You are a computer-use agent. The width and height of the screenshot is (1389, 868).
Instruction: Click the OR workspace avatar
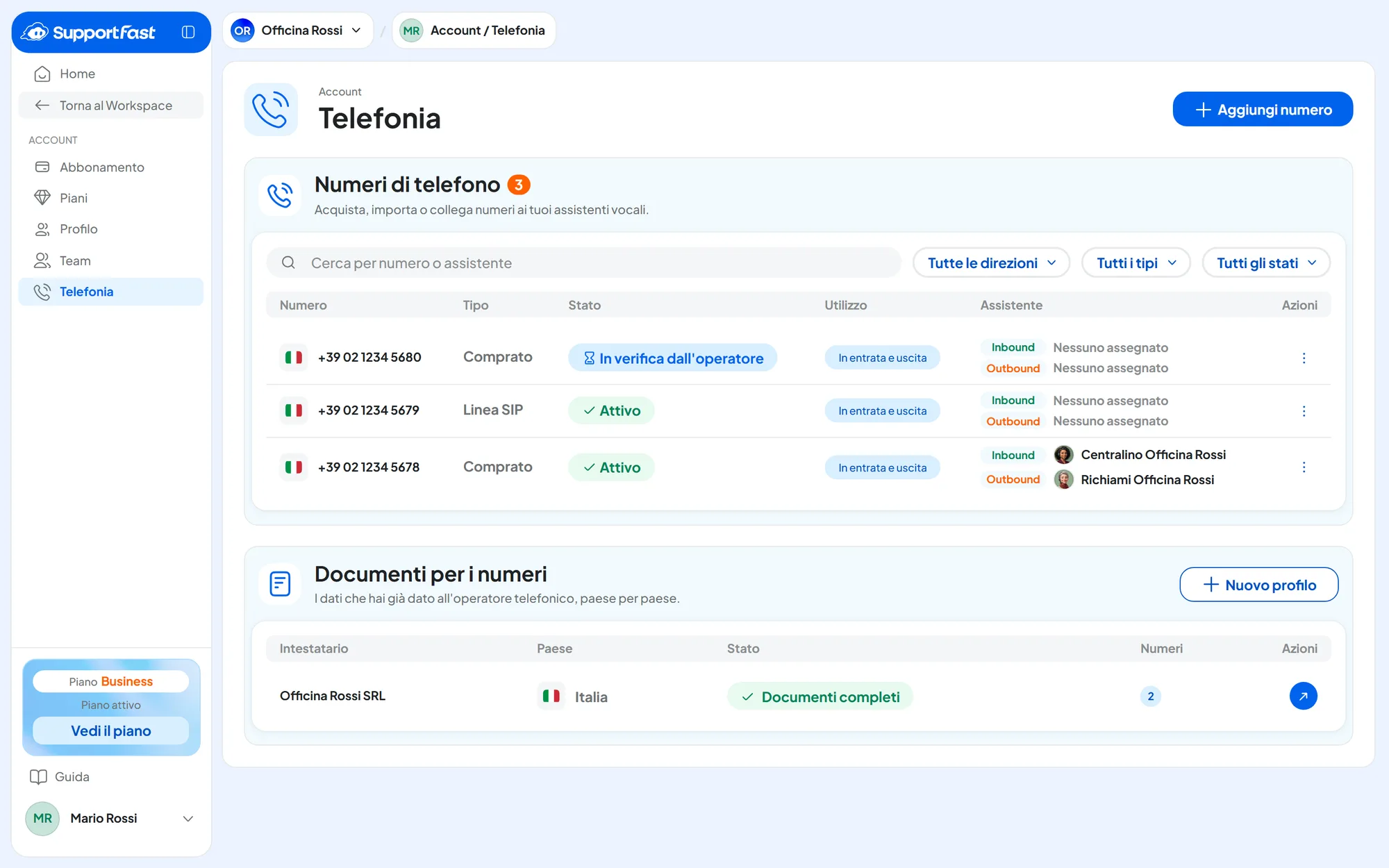(x=242, y=31)
